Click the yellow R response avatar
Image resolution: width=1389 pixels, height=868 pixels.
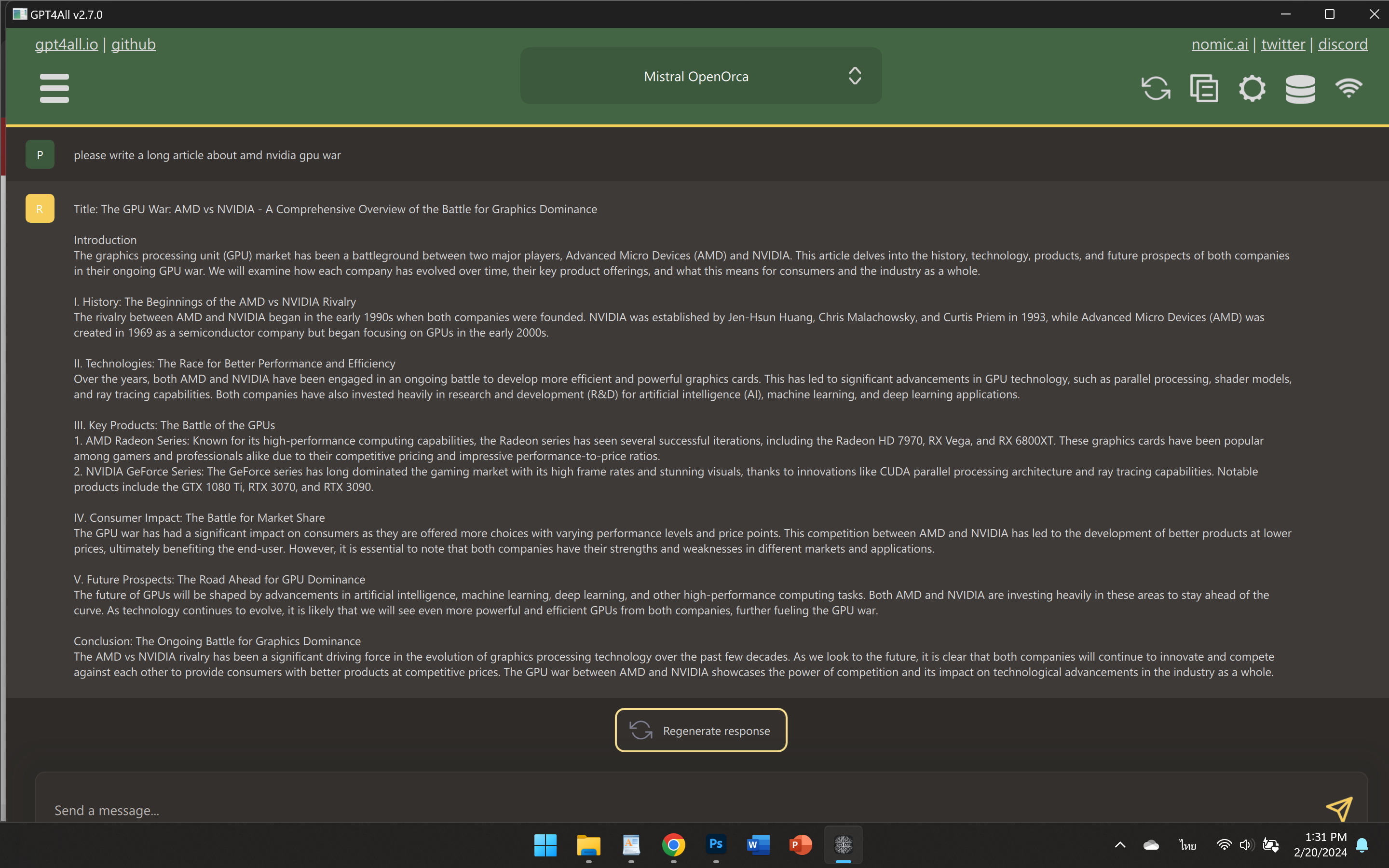[x=40, y=208]
